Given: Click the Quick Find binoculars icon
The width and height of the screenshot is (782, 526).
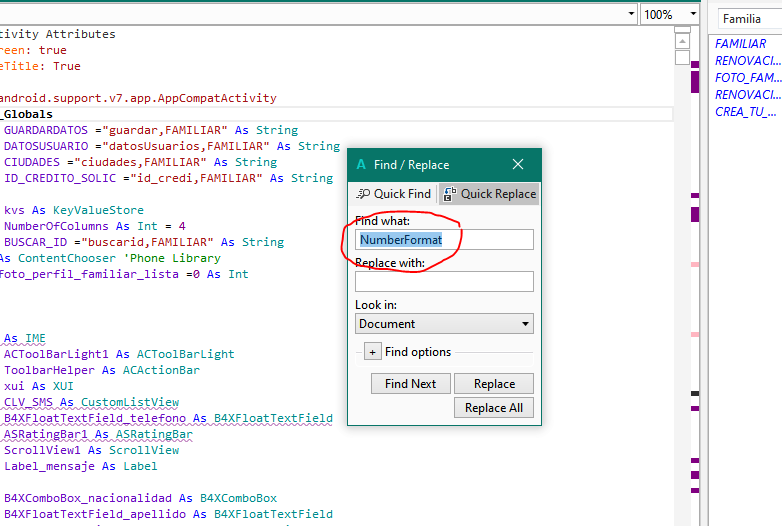Looking at the screenshot, I should [363, 194].
